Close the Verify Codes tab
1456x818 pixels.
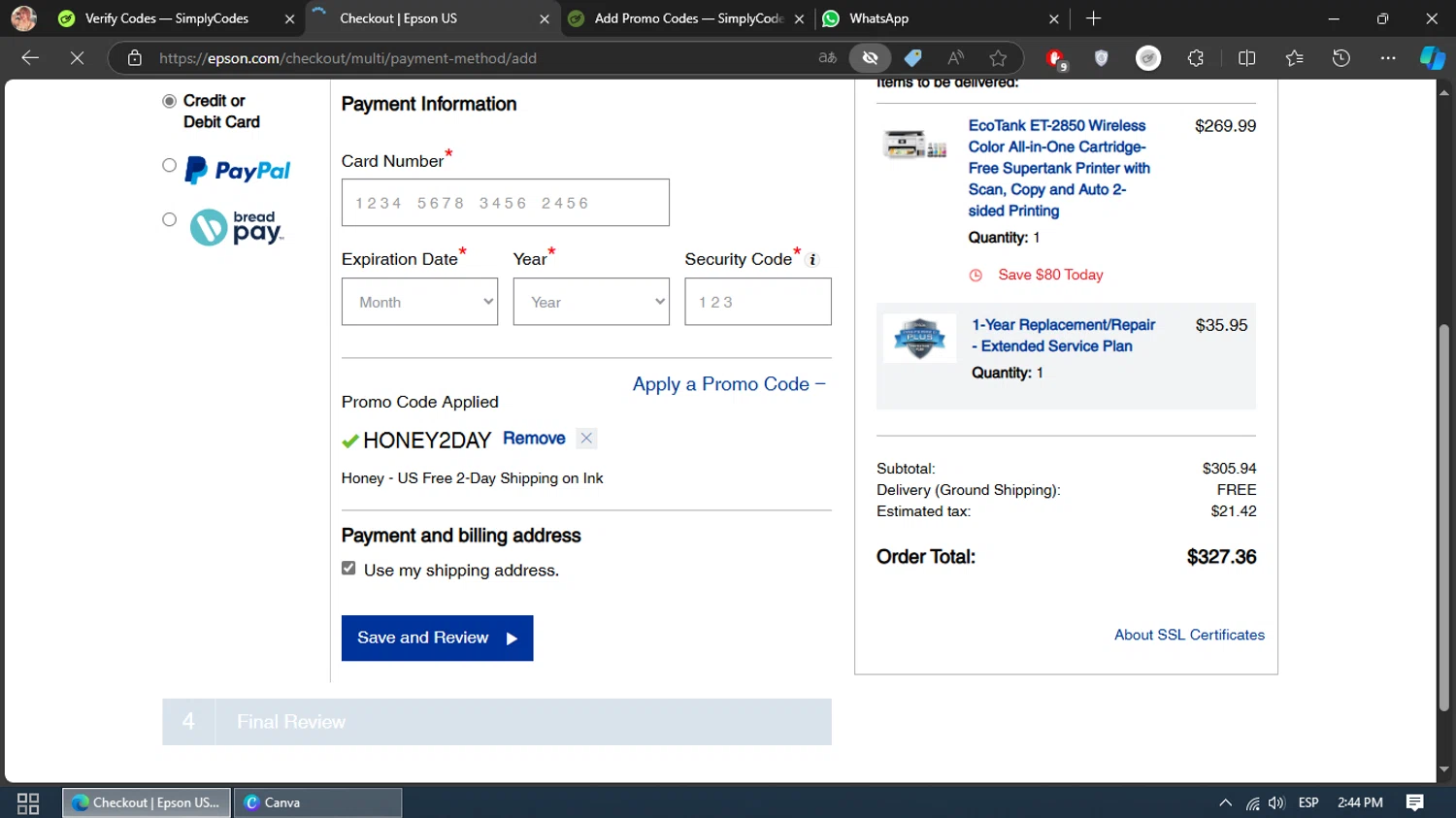coord(289,18)
